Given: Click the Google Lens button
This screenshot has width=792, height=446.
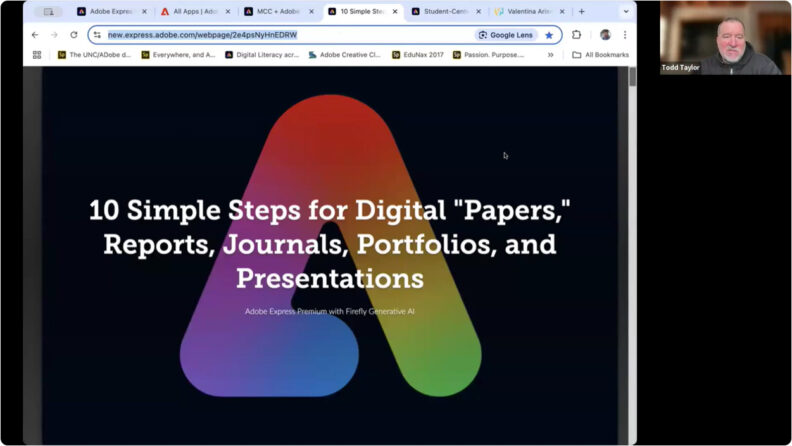Looking at the screenshot, I should coord(506,35).
